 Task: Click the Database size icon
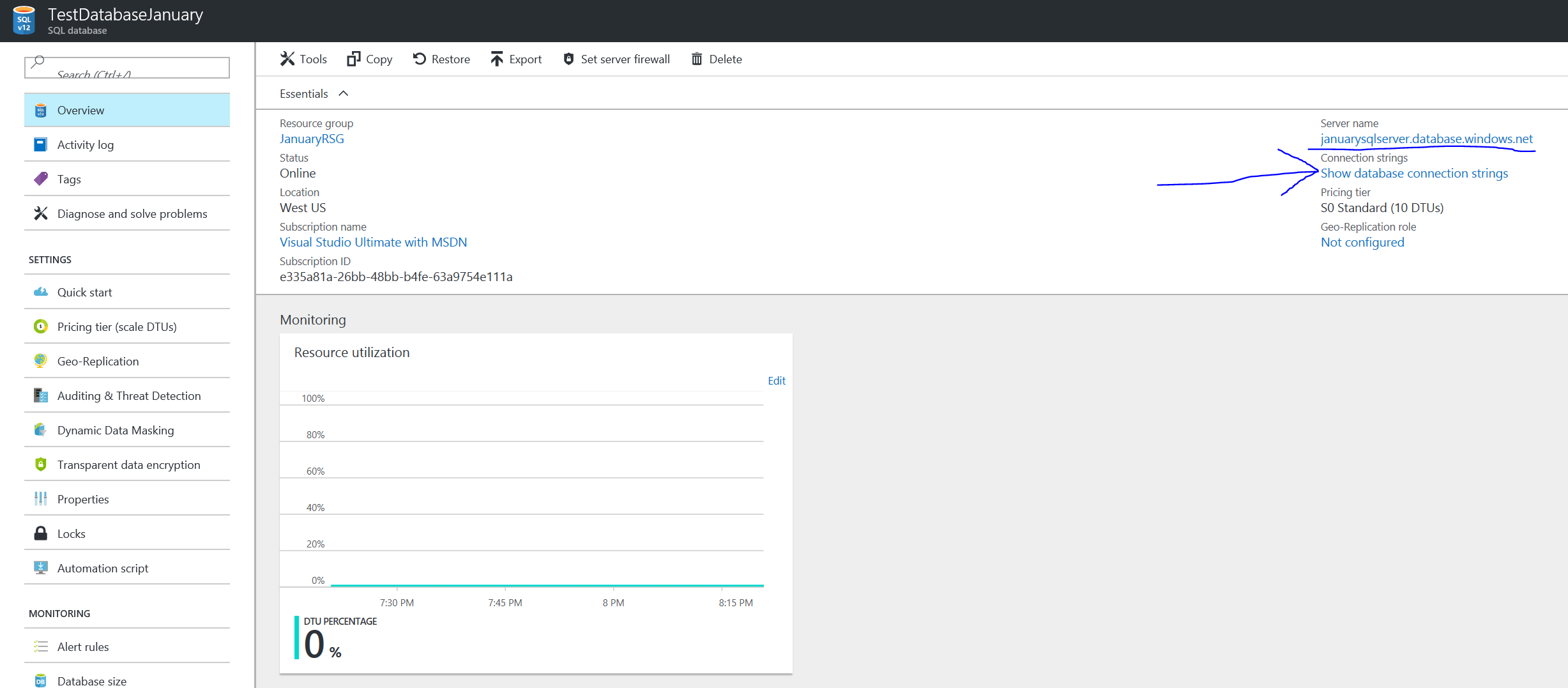point(41,681)
